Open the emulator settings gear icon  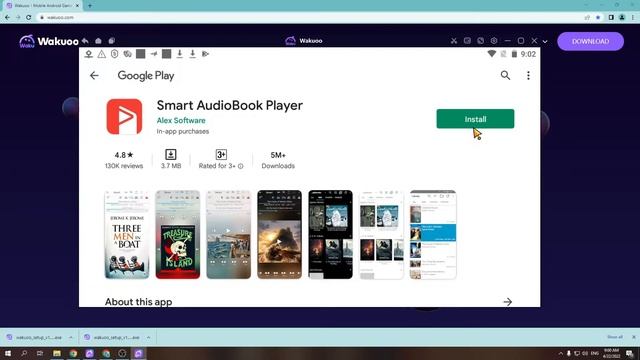tap(494, 41)
